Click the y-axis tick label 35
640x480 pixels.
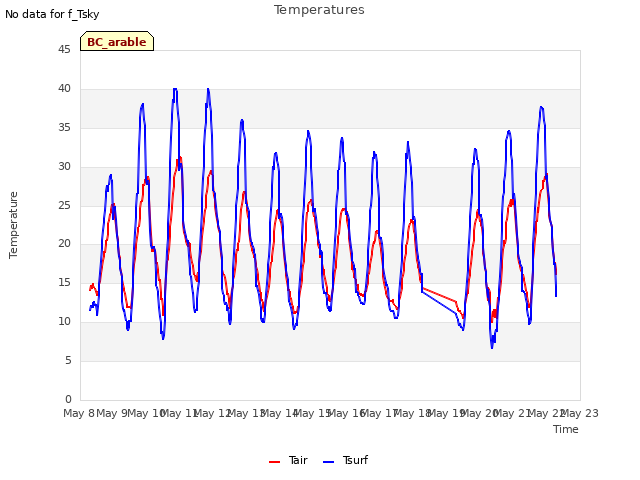click(64, 127)
